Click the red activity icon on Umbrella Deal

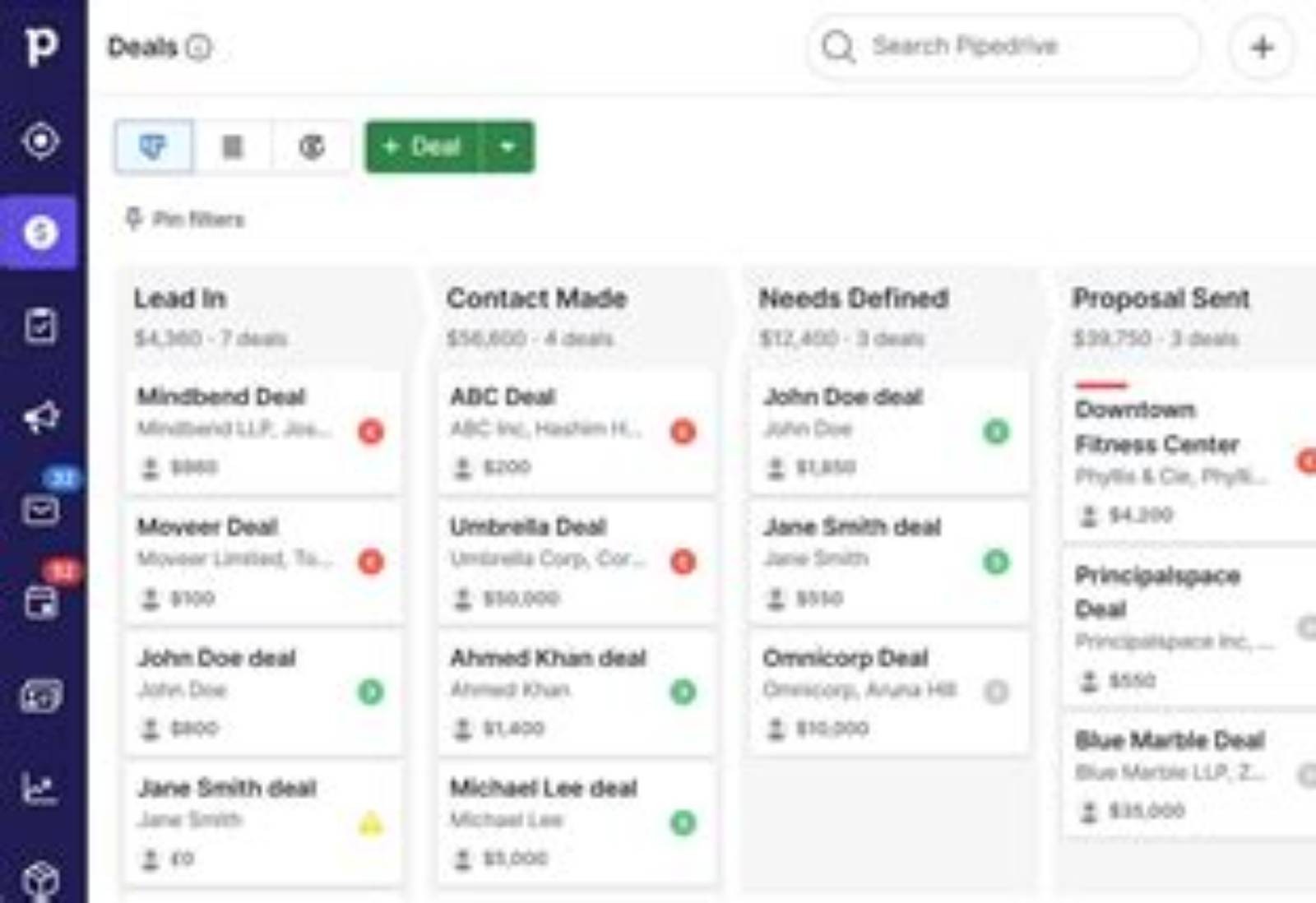coord(683,562)
